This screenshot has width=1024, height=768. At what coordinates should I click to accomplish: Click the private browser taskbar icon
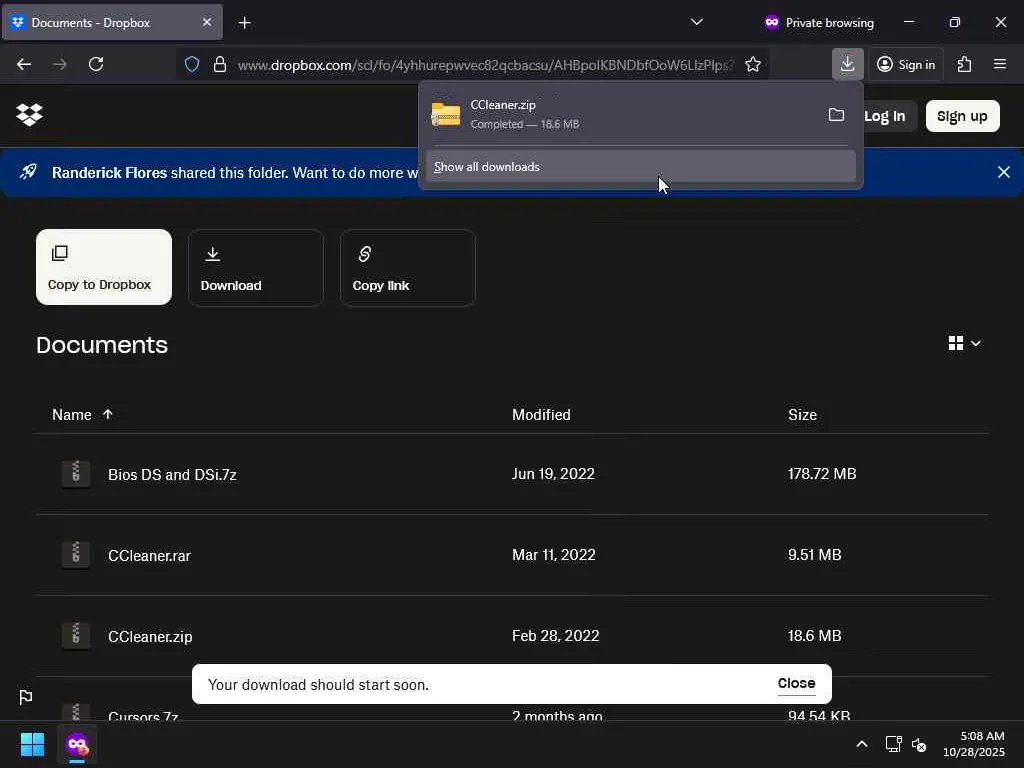[77, 744]
